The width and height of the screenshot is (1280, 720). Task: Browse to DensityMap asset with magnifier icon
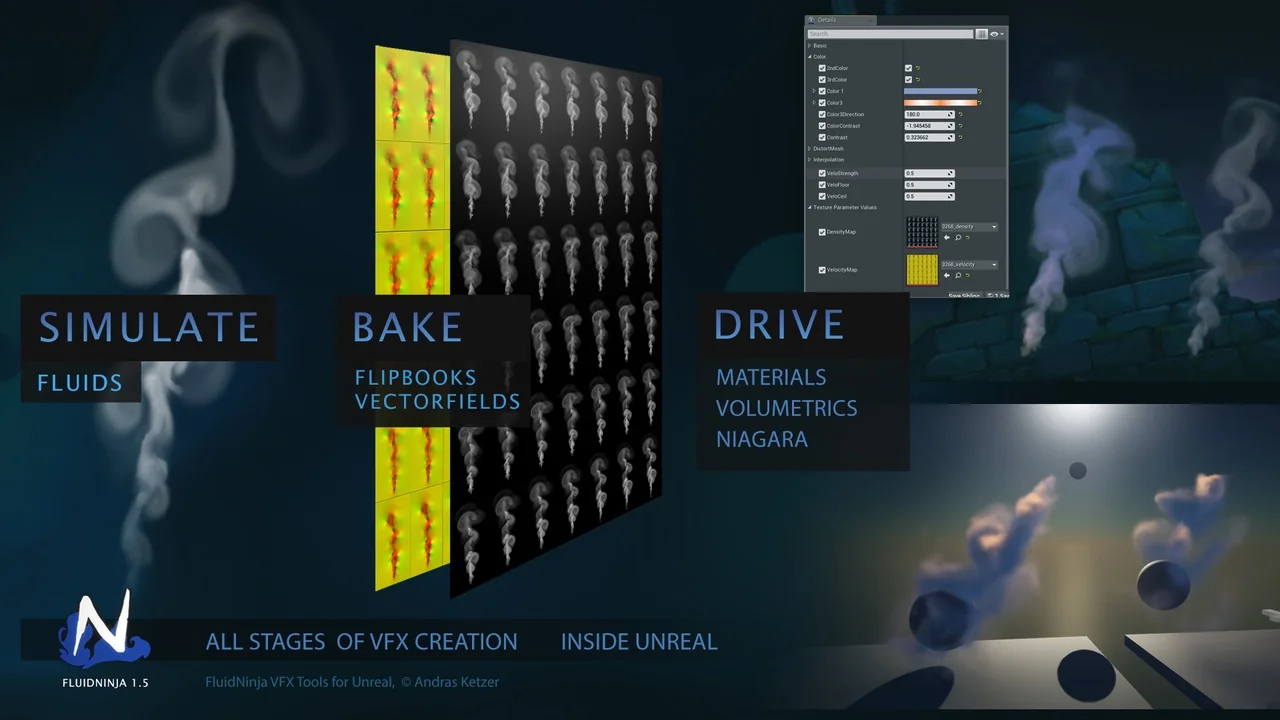point(958,238)
